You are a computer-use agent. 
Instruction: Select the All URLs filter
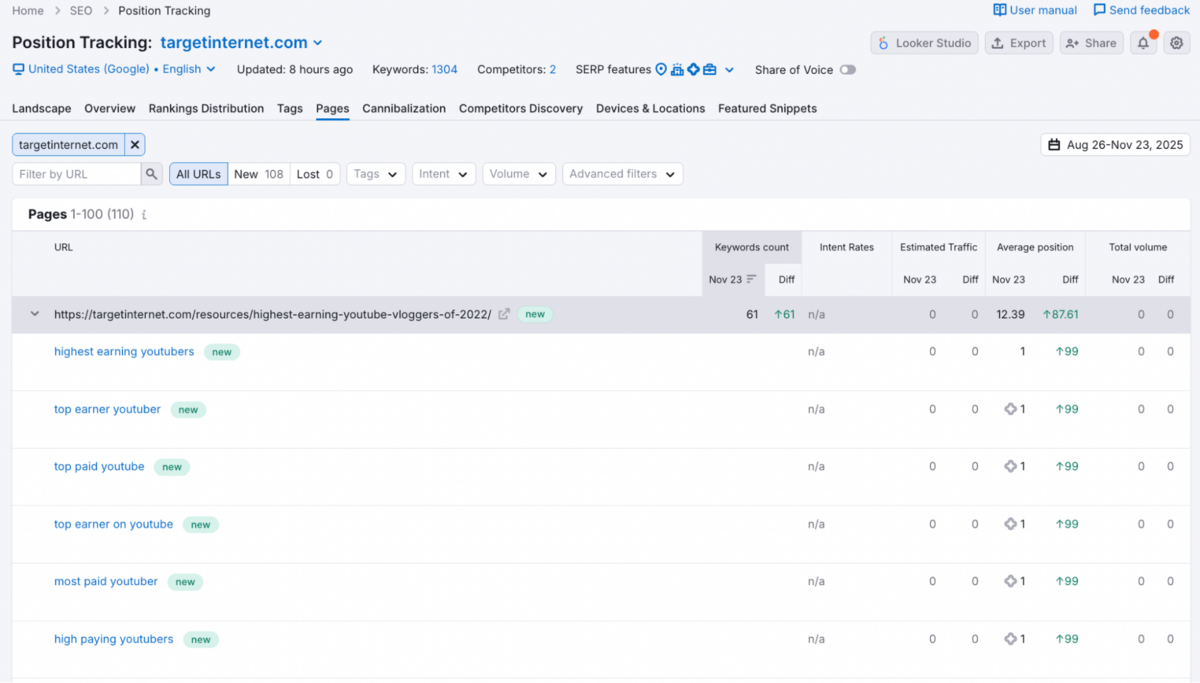click(198, 174)
